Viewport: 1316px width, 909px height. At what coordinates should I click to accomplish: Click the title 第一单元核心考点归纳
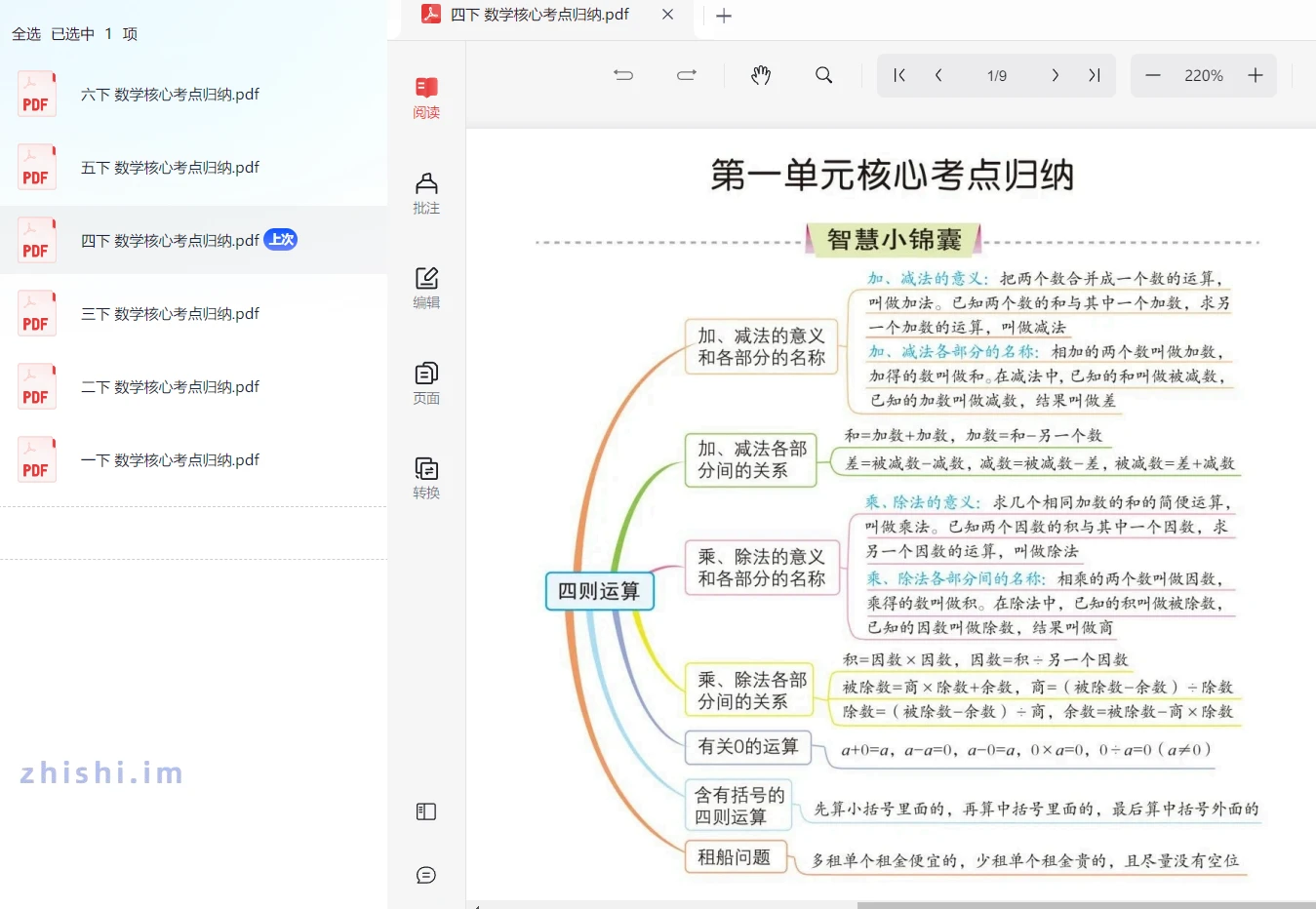point(892,176)
